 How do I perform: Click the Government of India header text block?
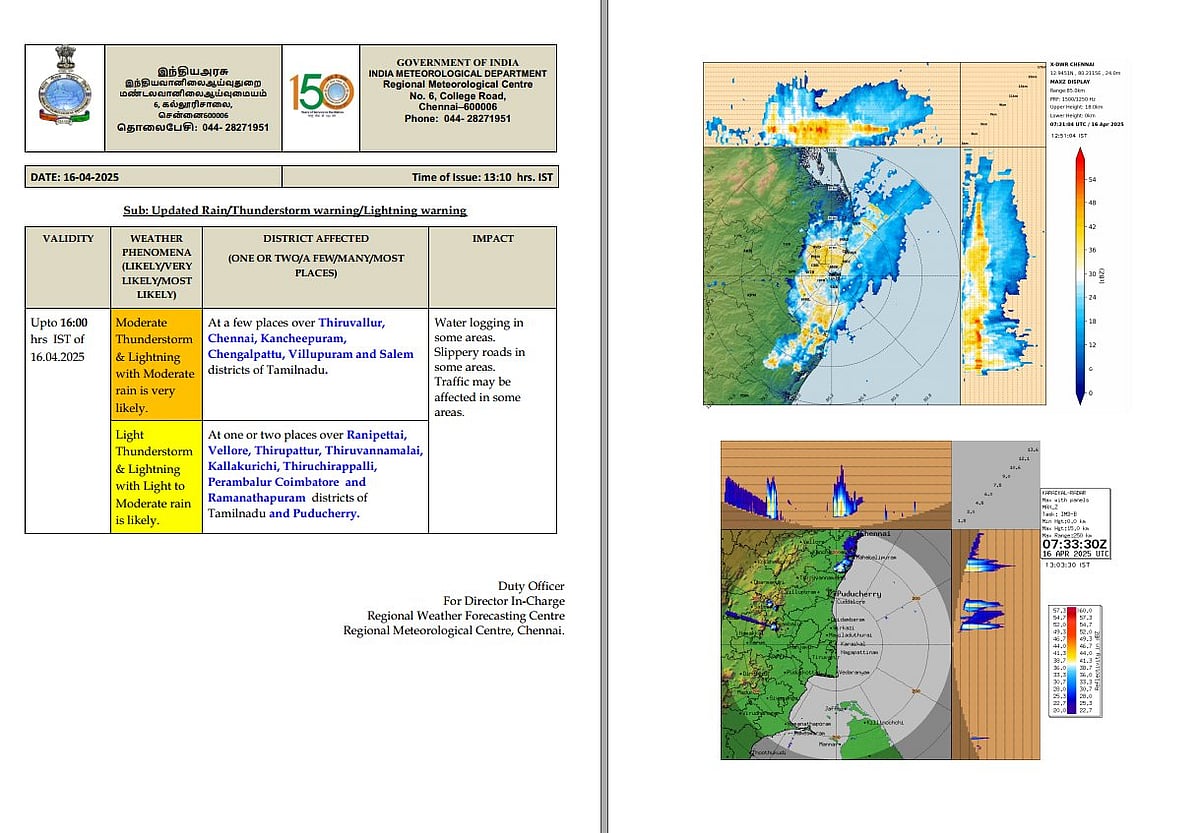tap(457, 90)
